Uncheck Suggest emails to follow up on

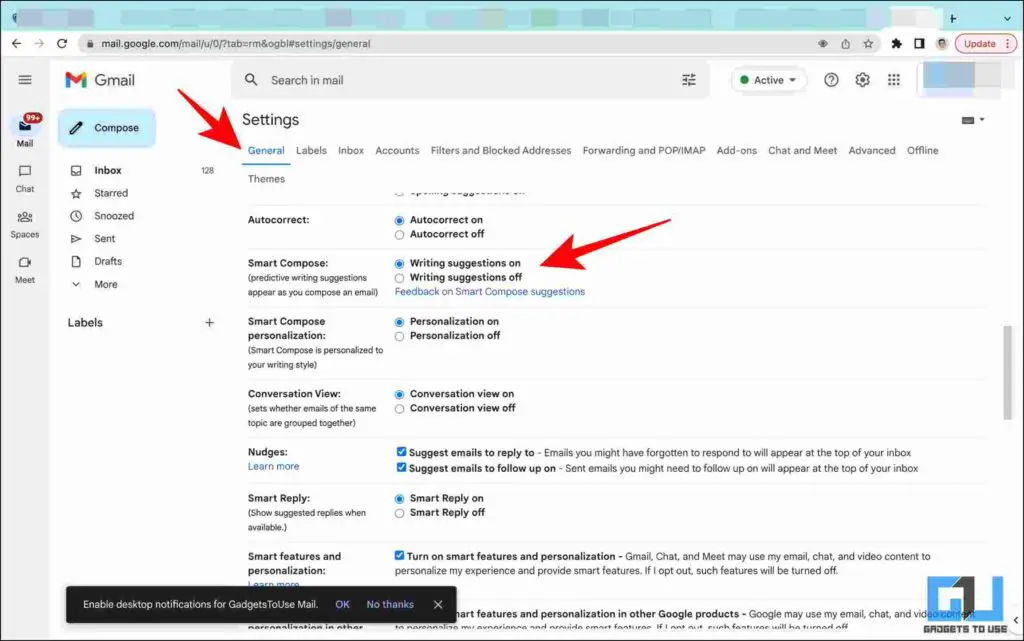[401, 467]
